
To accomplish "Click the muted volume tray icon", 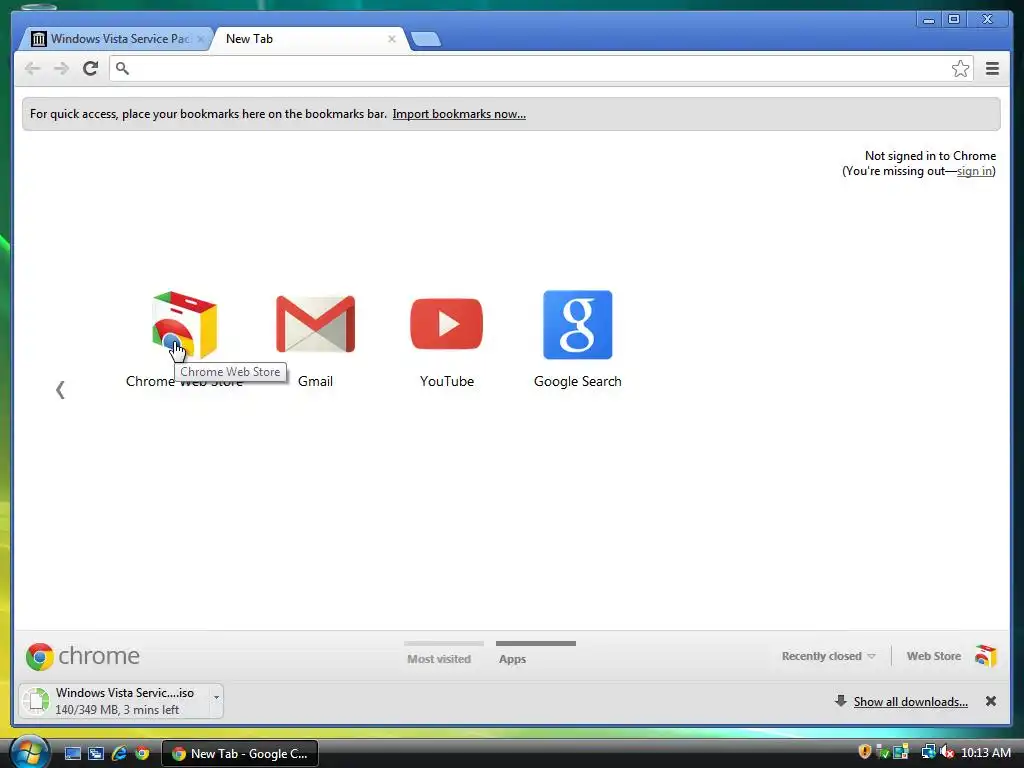I will point(947,752).
